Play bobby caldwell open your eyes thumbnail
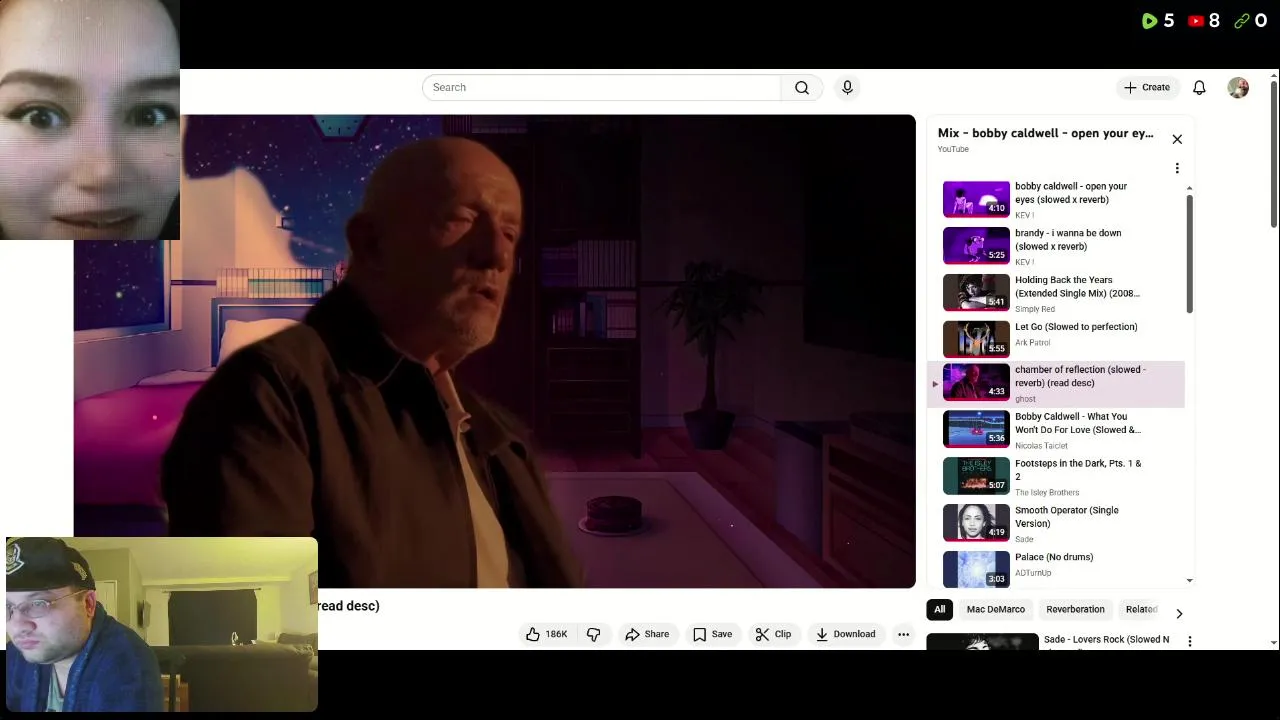The image size is (1280, 720). point(976,199)
